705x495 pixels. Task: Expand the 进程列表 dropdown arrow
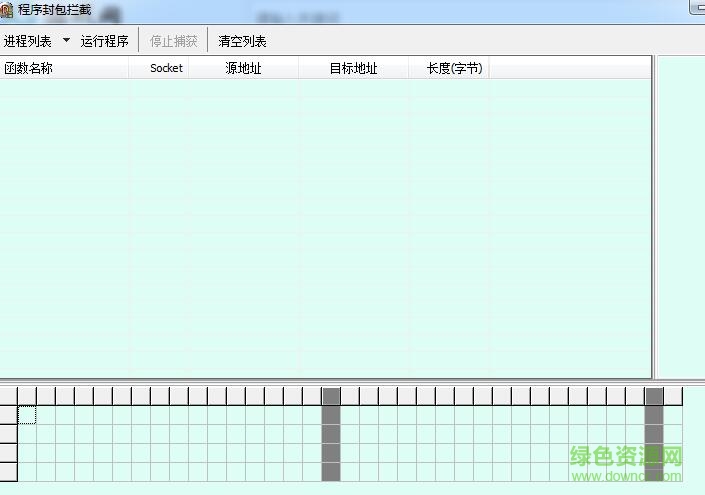[66, 40]
